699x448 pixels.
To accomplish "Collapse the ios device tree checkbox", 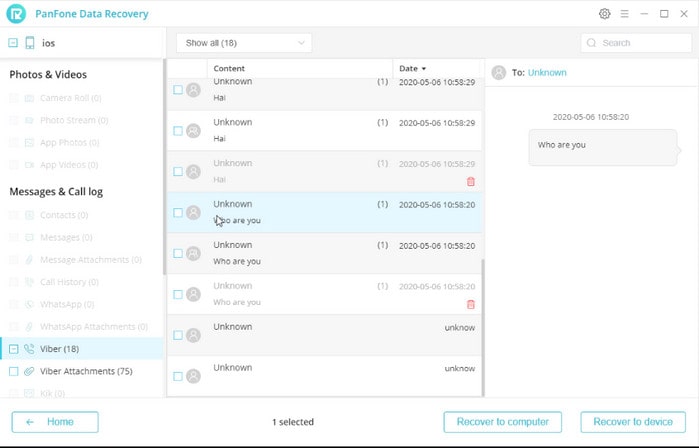I will (x=13, y=43).
